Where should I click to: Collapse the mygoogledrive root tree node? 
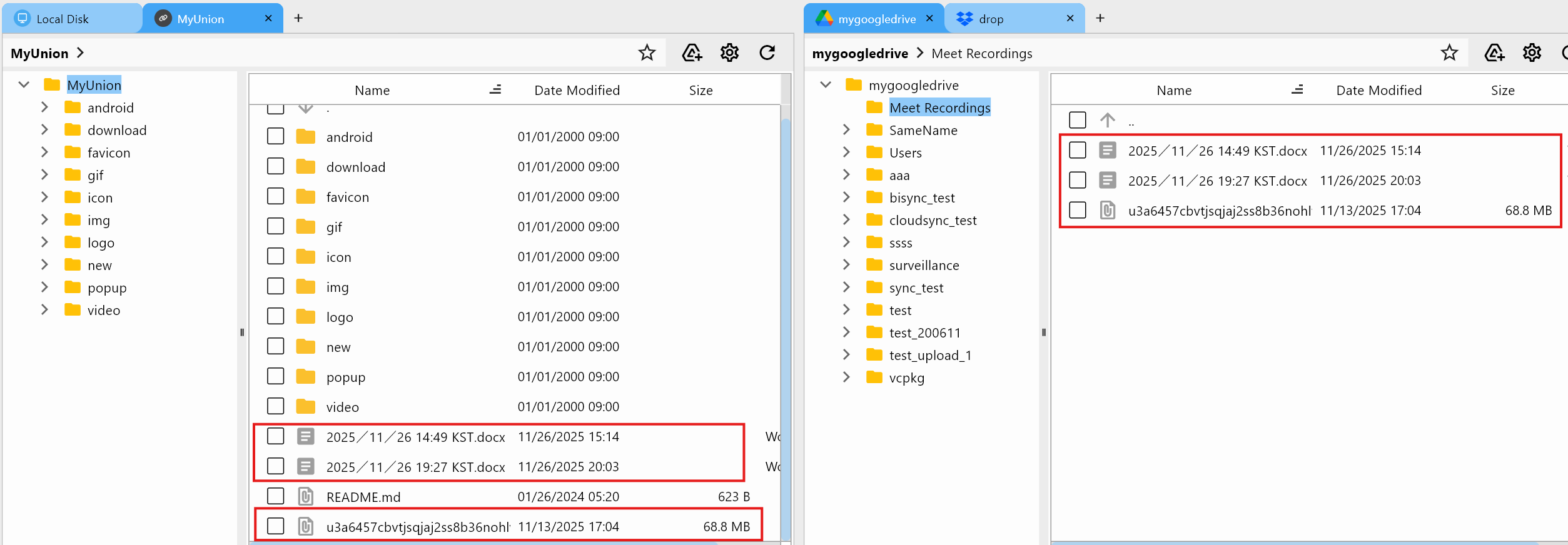[x=826, y=85]
